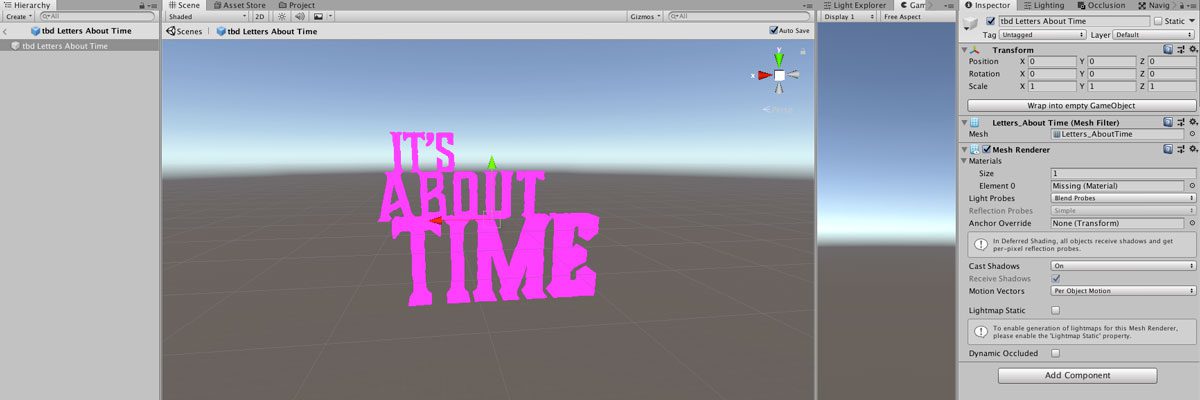Toggle 2D view mode button
Image resolution: width=1200 pixels, height=400 pixels.
point(259,17)
